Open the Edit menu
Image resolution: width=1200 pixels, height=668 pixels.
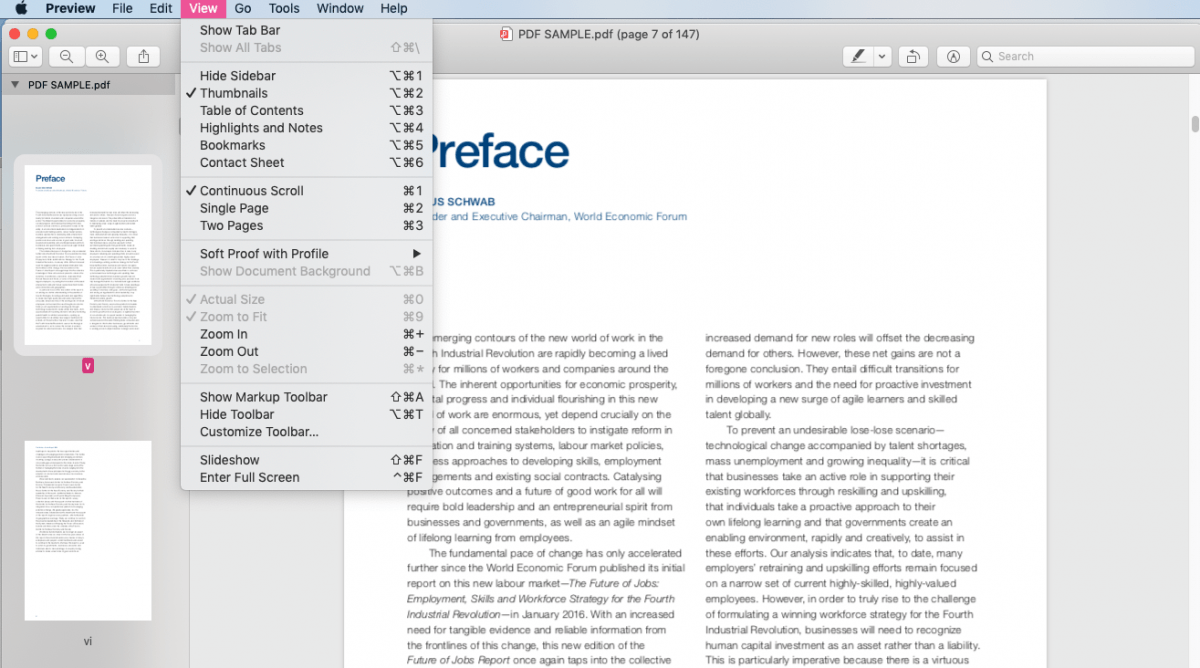pyautogui.click(x=161, y=8)
